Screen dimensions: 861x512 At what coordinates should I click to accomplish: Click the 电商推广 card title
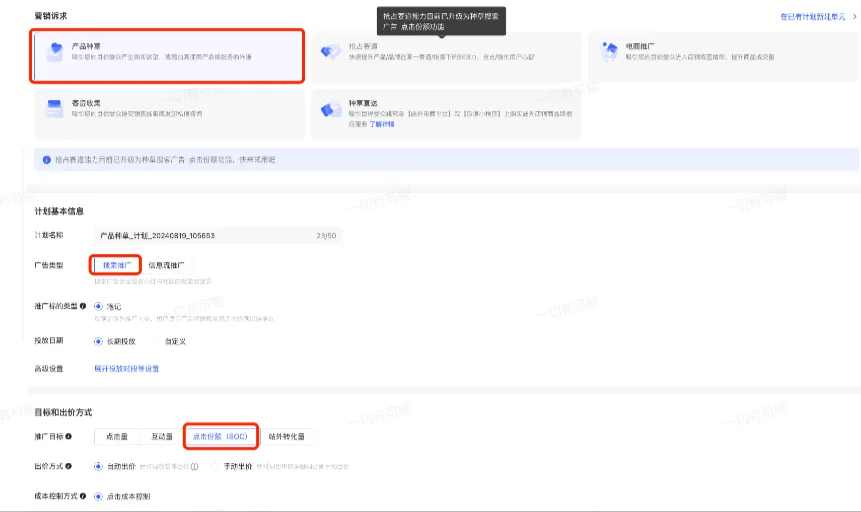click(x=640, y=46)
